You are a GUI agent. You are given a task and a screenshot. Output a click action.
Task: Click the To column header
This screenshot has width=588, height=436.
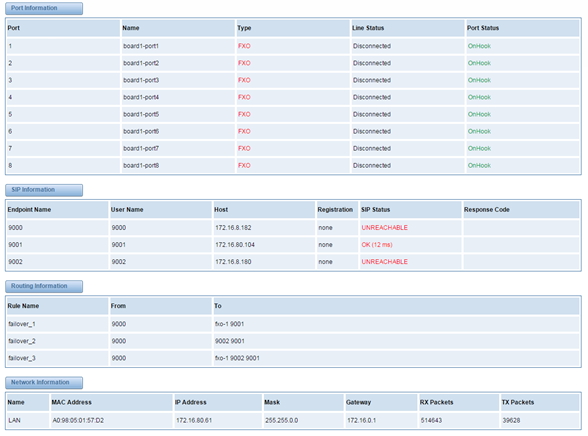coord(218,306)
